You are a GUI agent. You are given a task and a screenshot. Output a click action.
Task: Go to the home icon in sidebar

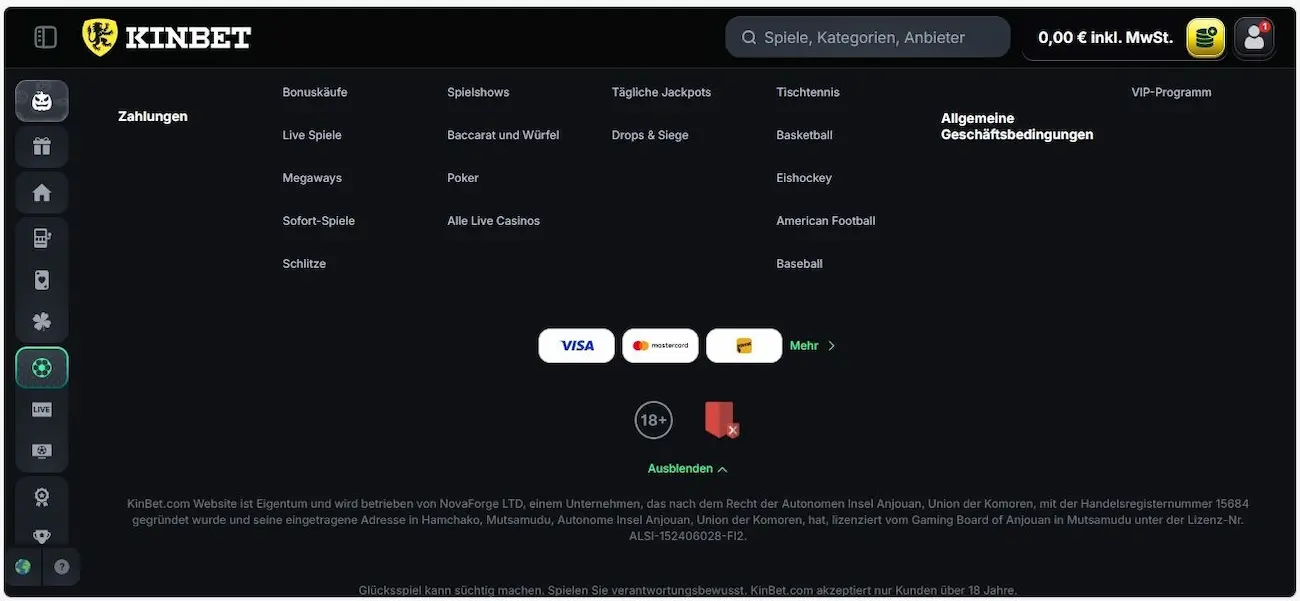click(x=42, y=193)
